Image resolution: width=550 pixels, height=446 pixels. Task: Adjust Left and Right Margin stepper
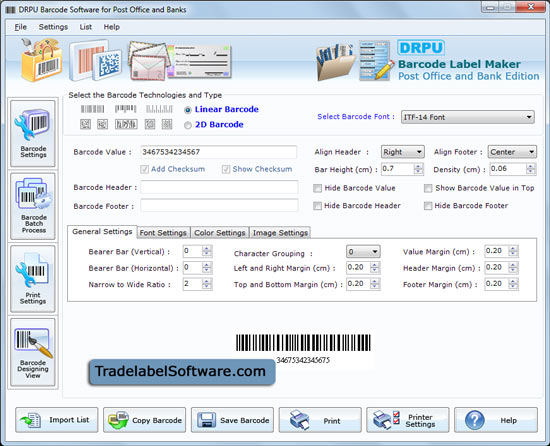click(375, 268)
